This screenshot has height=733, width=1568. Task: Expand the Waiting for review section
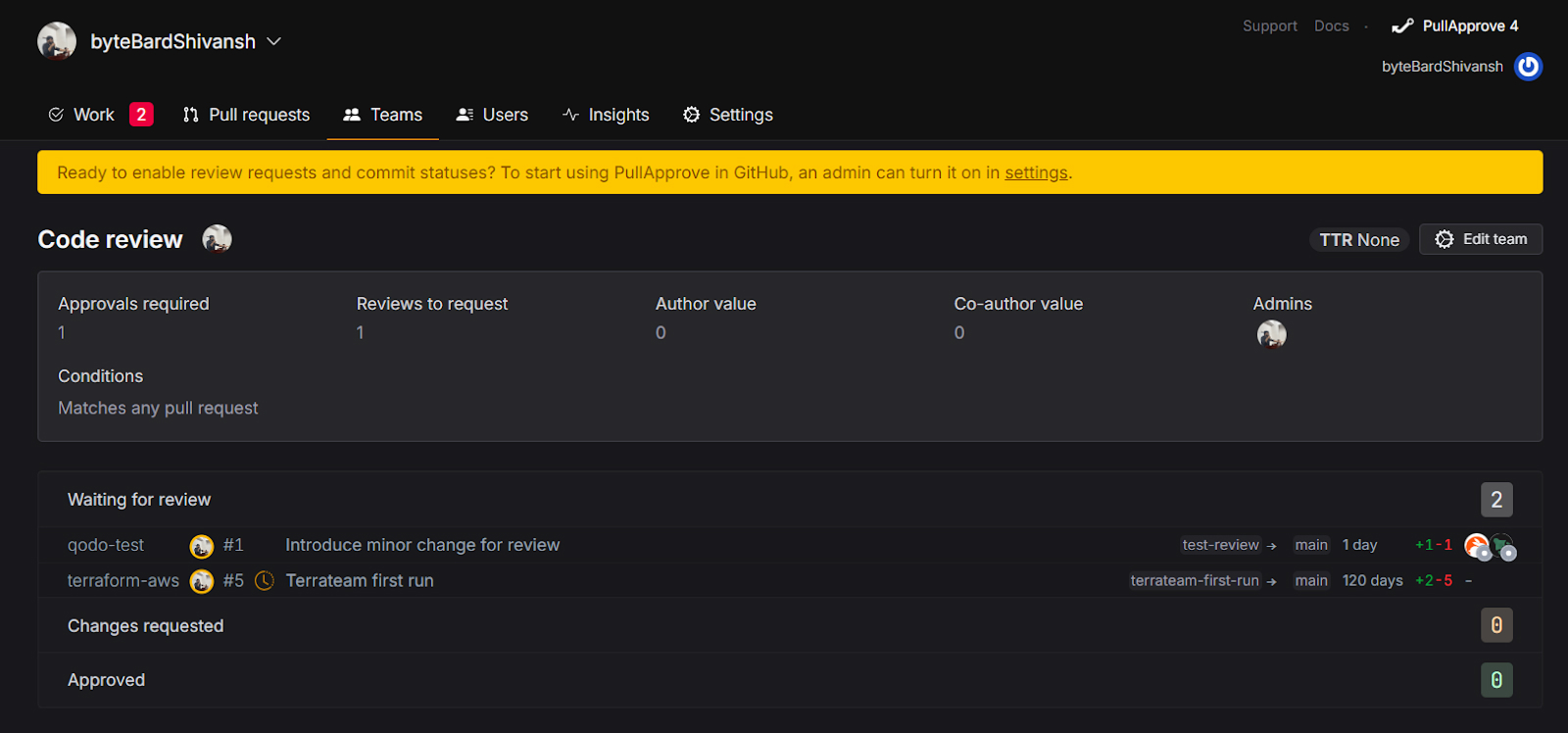790,500
